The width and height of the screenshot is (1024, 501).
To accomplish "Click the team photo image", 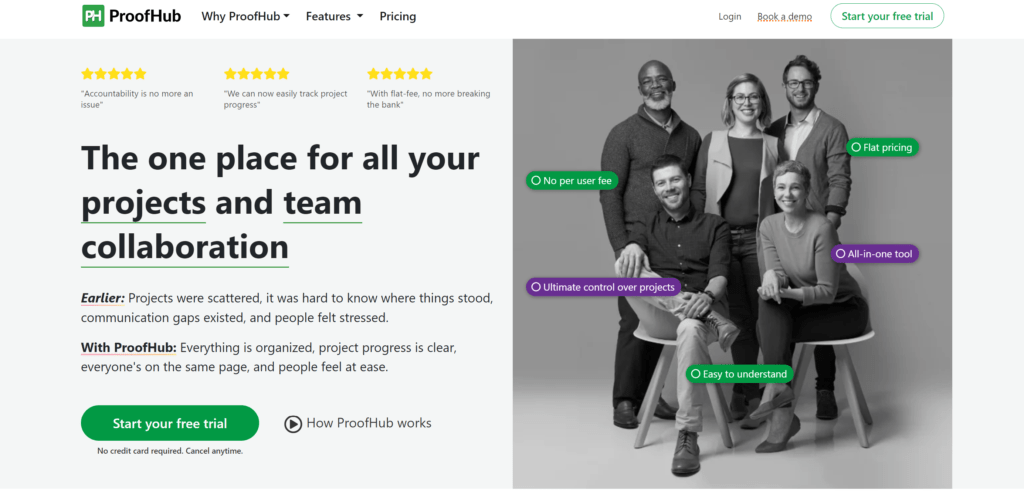I will [732, 264].
